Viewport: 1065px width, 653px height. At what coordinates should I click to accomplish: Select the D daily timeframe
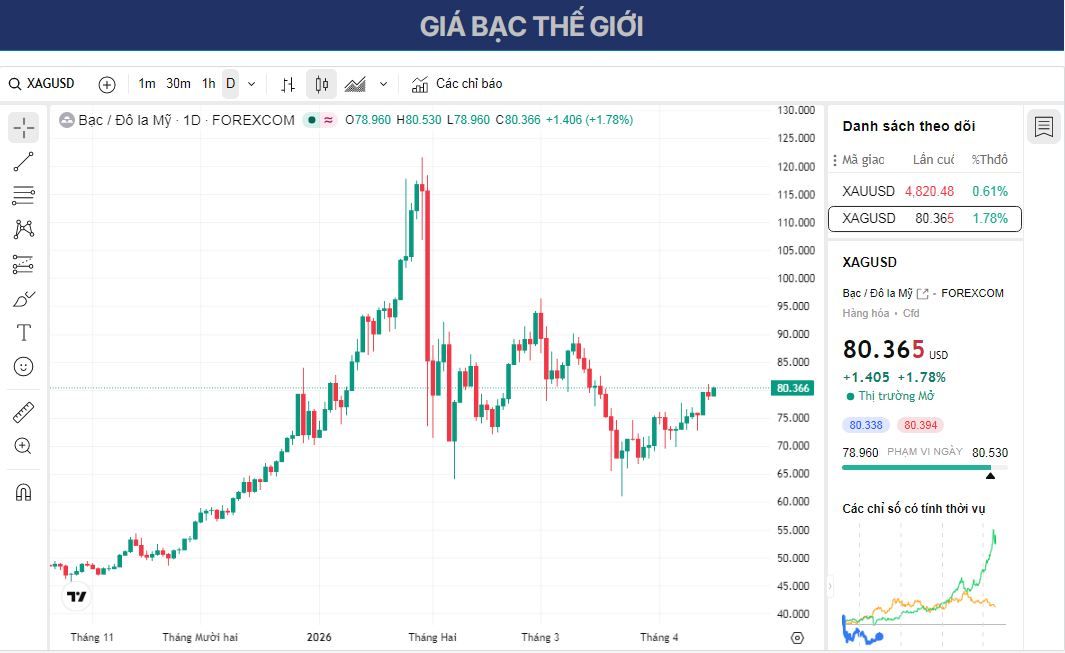pos(231,84)
